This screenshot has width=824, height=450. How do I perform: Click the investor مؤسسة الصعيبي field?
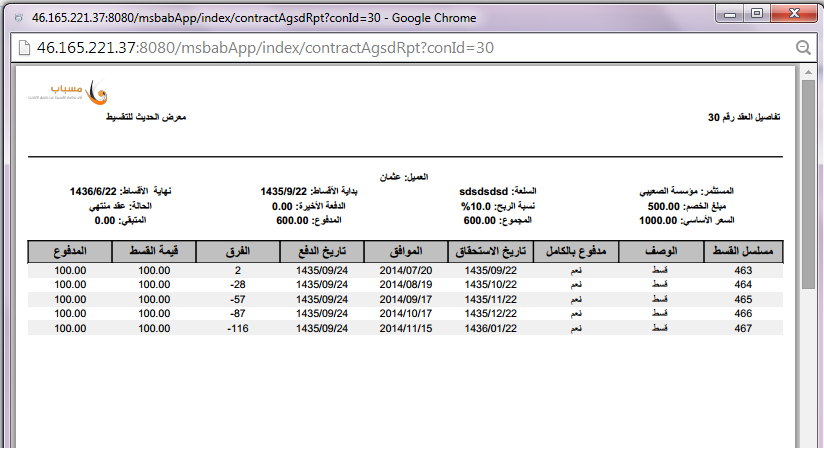click(686, 191)
